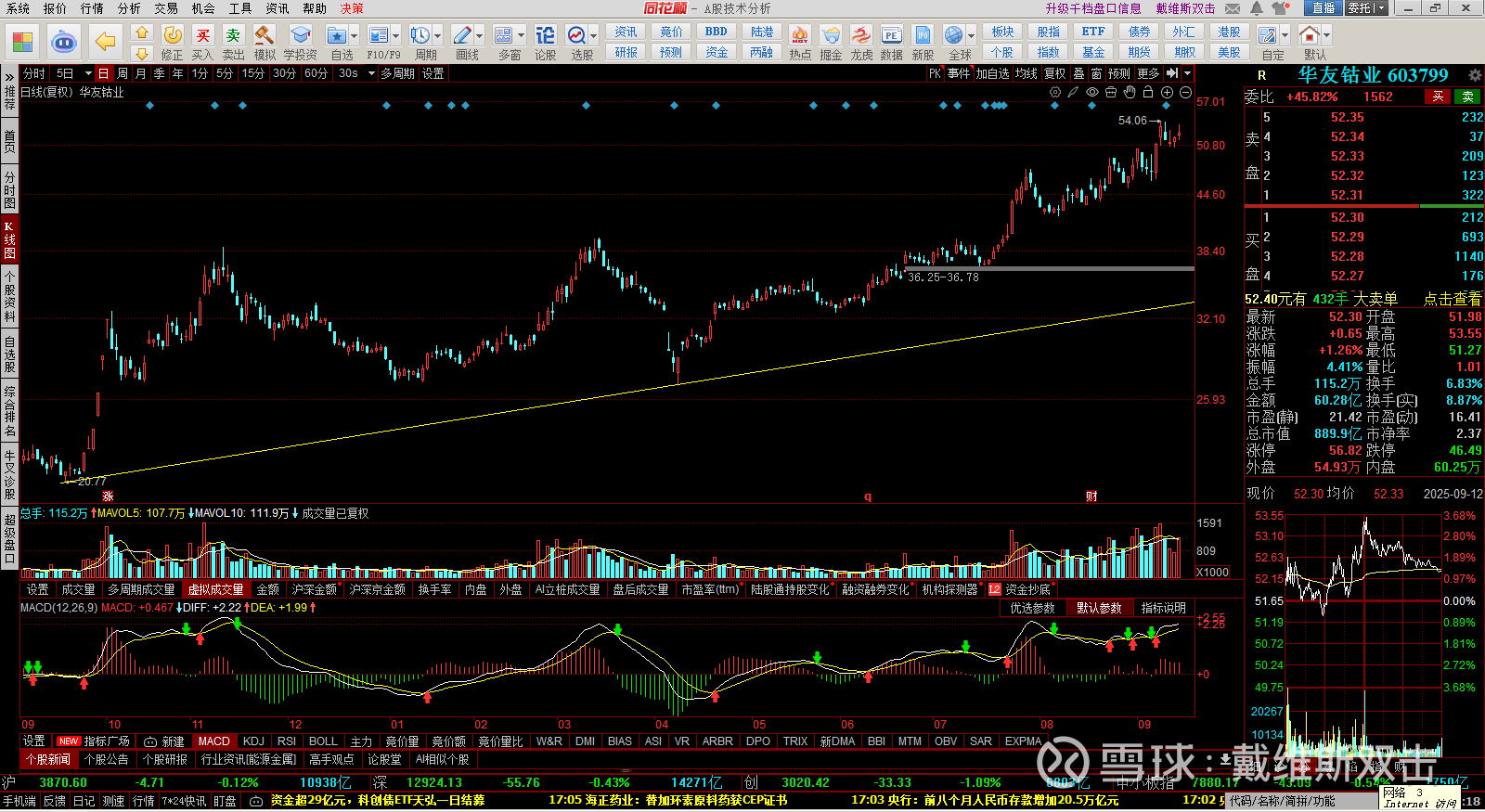Open dropdown next to 30s period

371,73
